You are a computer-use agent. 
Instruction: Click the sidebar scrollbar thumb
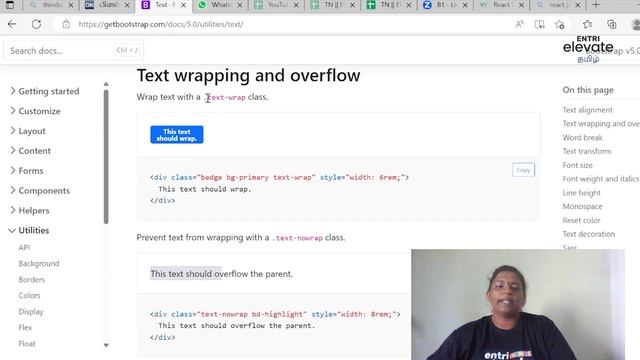pyautogui.click(x=106, y=157)
